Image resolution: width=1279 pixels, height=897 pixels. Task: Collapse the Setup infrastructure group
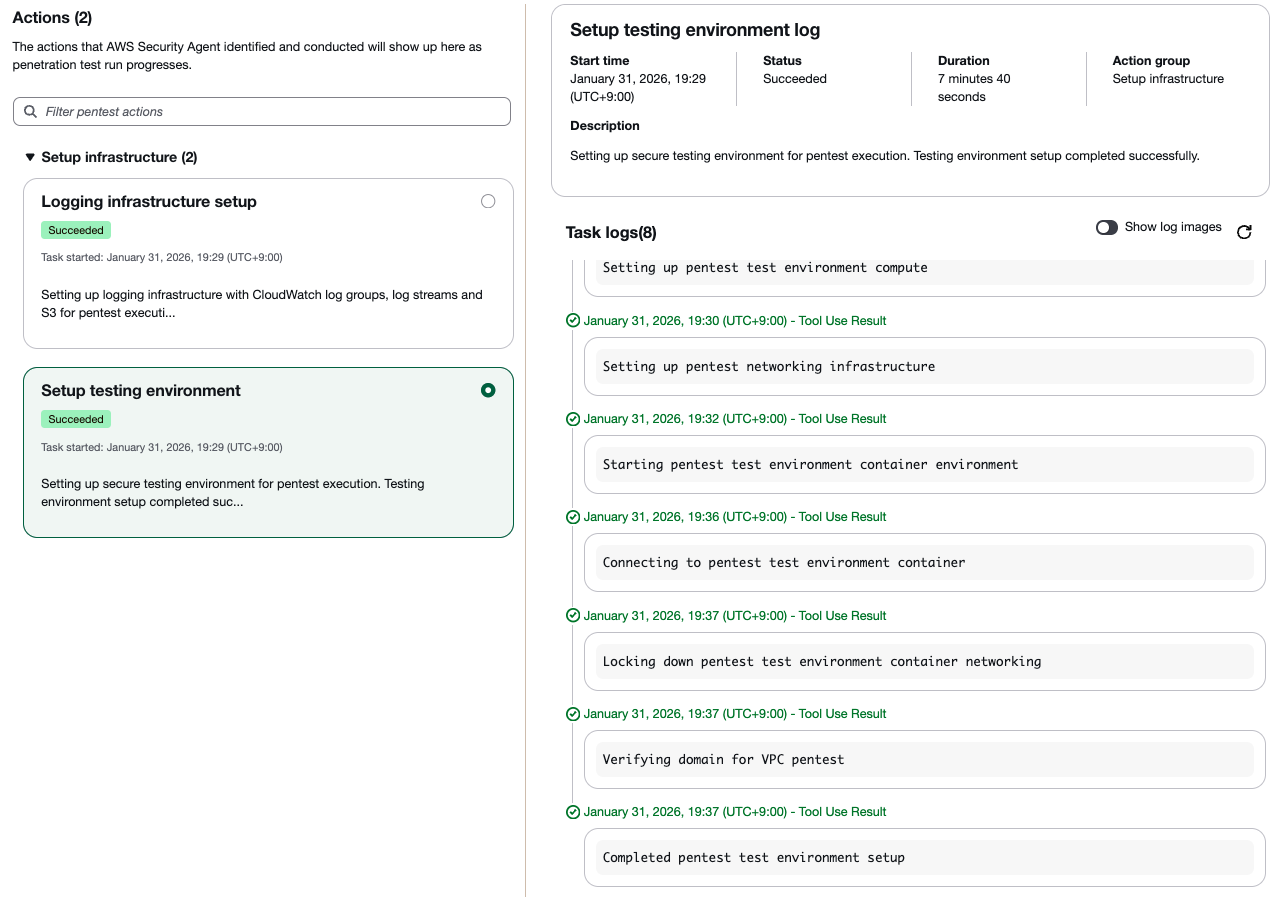coord(30,157)
